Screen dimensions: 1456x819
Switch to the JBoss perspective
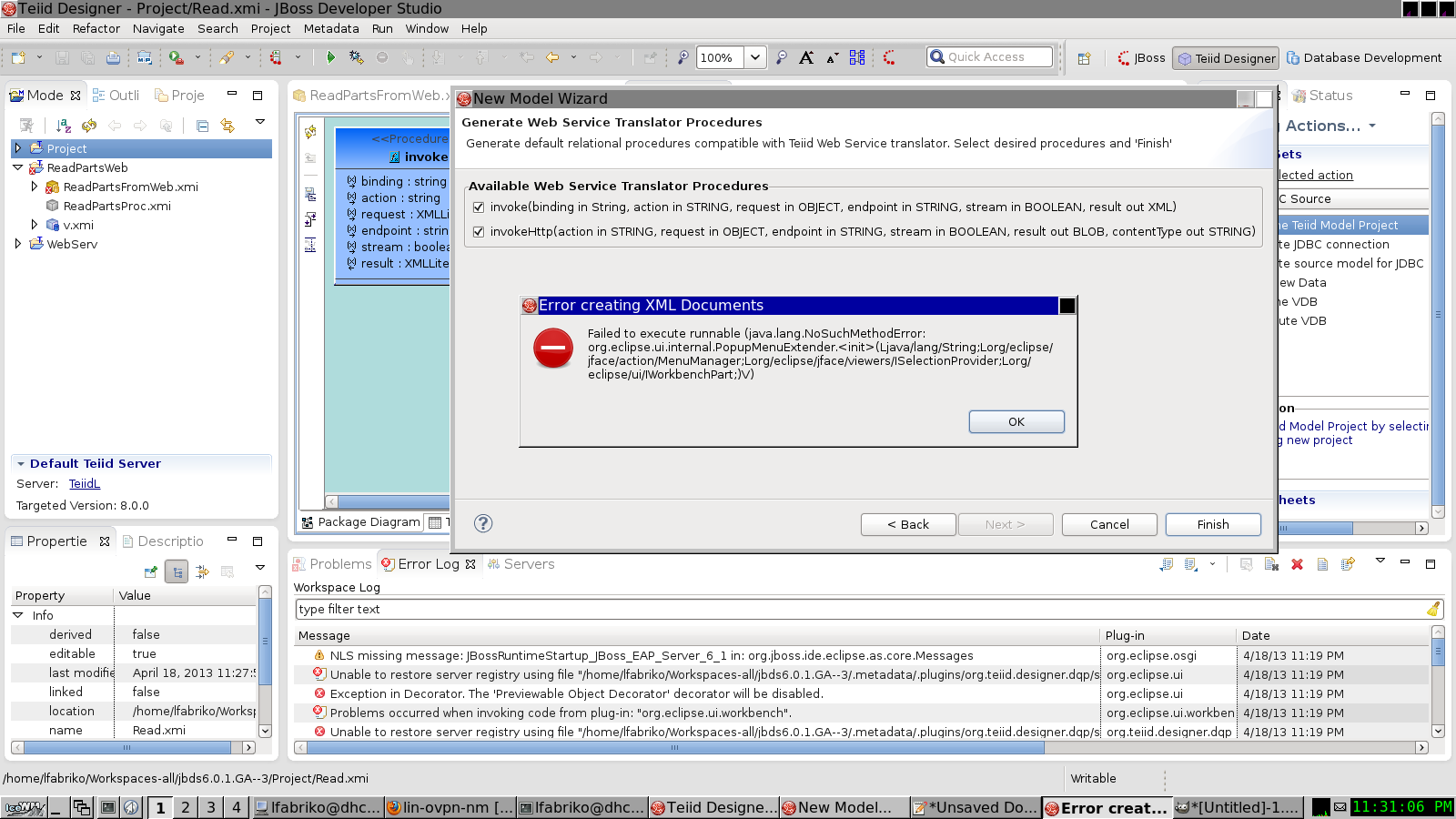click(x=1141, y=57)
